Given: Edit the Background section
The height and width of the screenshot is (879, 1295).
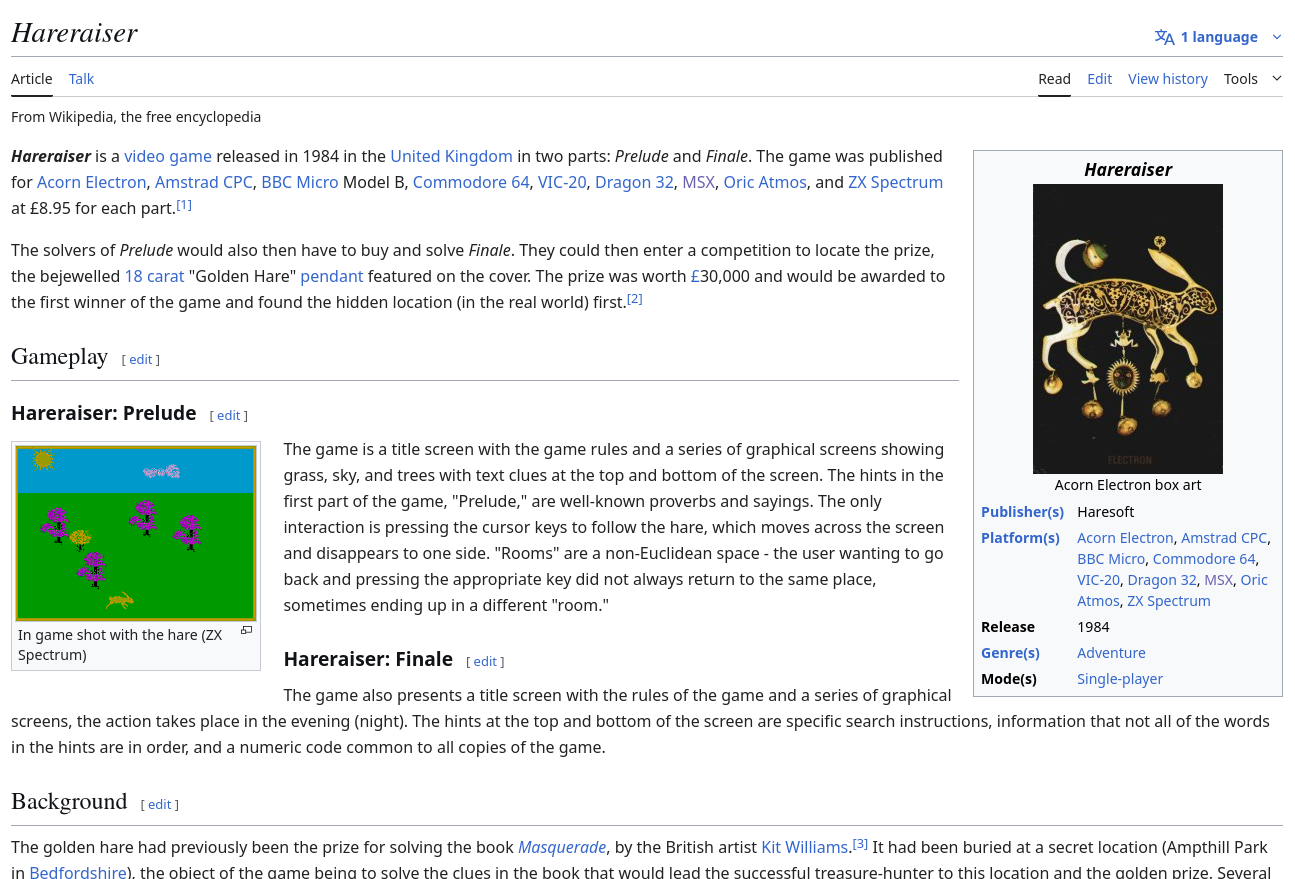Looking at the screenshot, I should 160,805.
